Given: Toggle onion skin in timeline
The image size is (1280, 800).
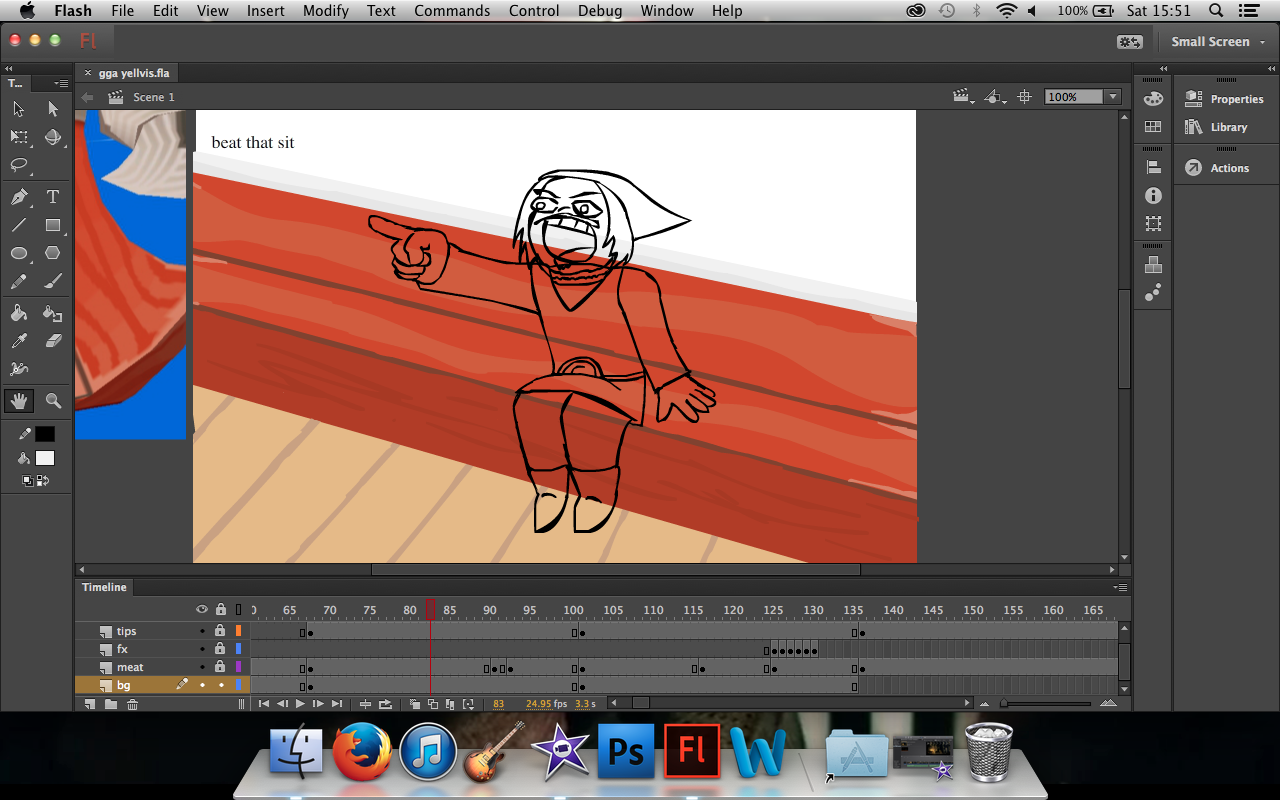Looking at the screenshot, I should click(416, 704).
